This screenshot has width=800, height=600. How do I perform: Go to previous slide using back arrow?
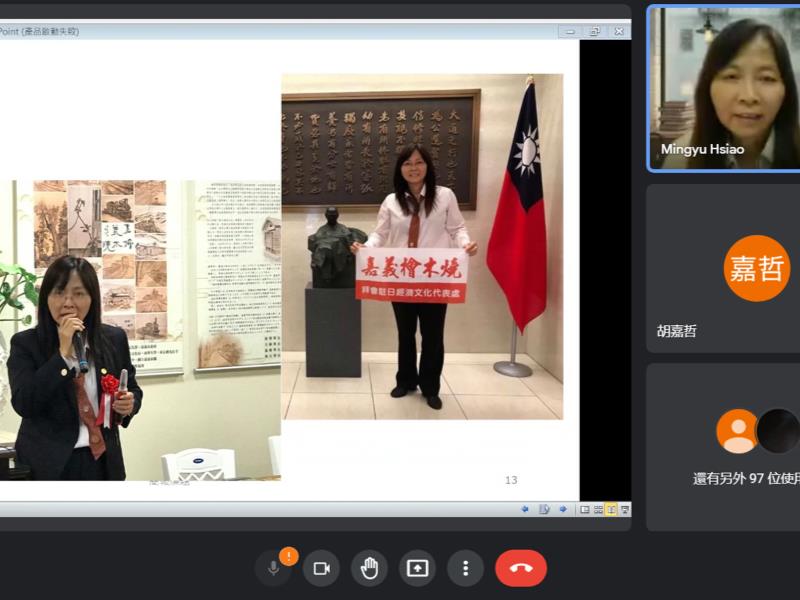pyautogui.click(x=524, y=509)
